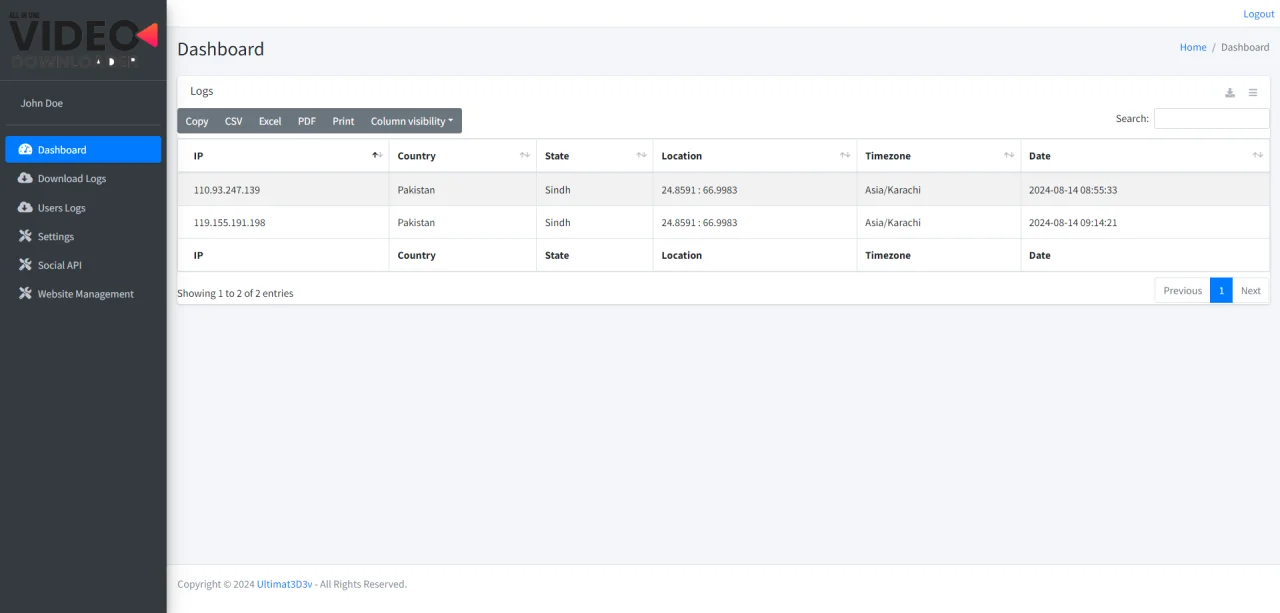The image size is (1280, 613).
Task: Print the logs table
Action: 343,121
